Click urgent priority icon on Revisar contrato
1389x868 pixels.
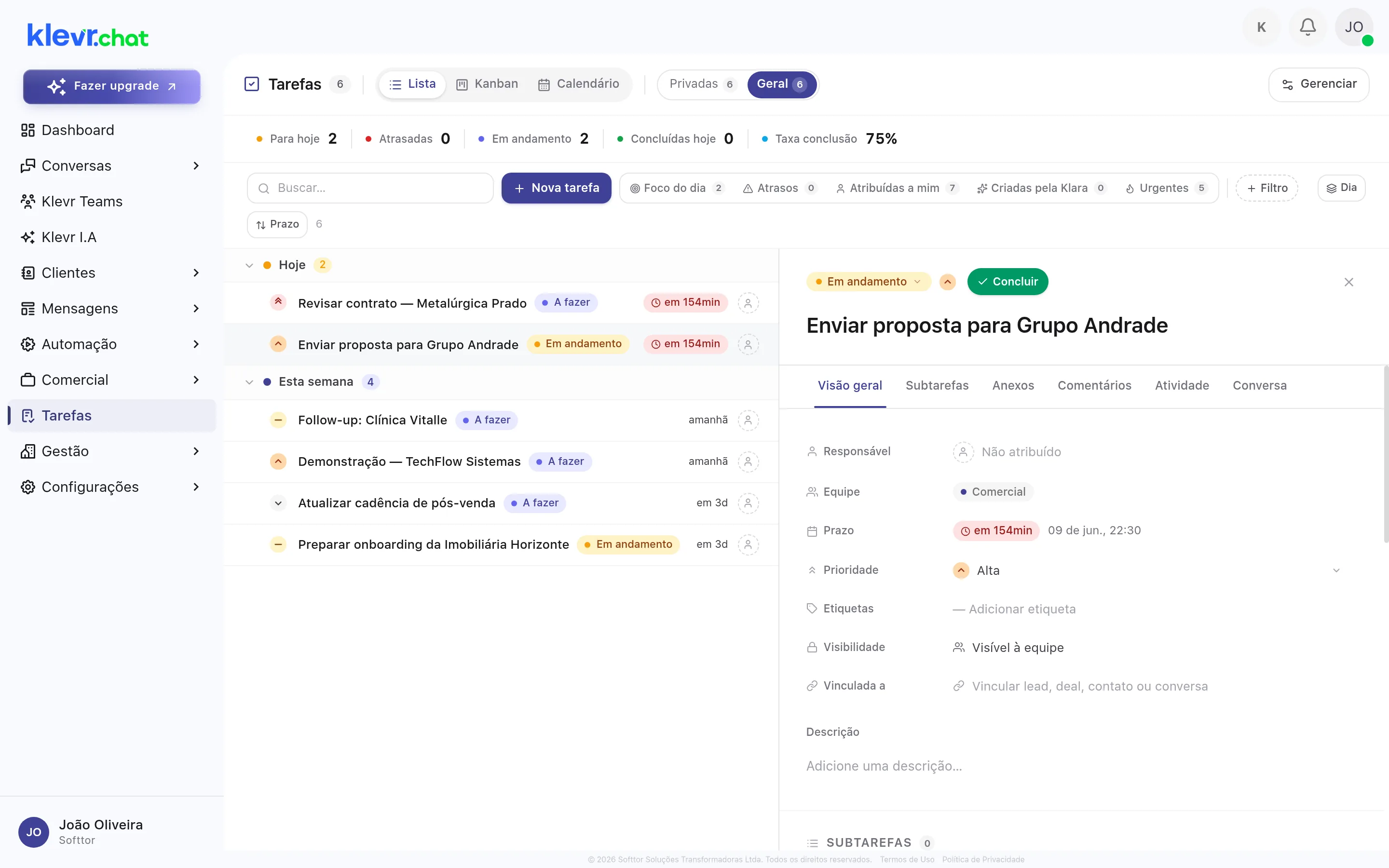coord(278,302)
